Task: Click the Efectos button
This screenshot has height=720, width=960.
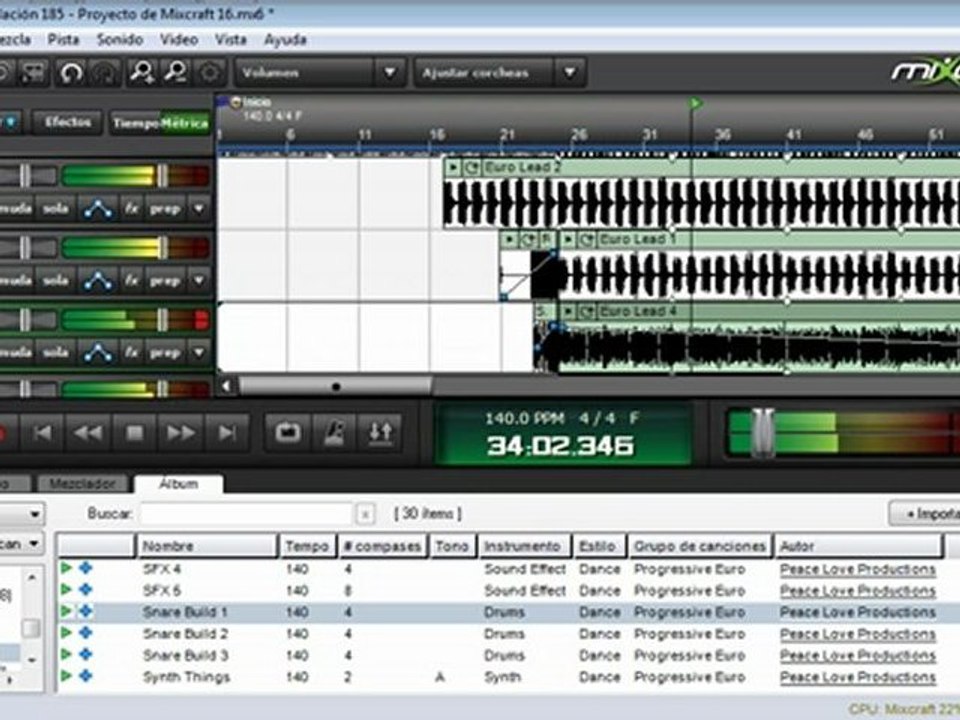Action: 68,122
